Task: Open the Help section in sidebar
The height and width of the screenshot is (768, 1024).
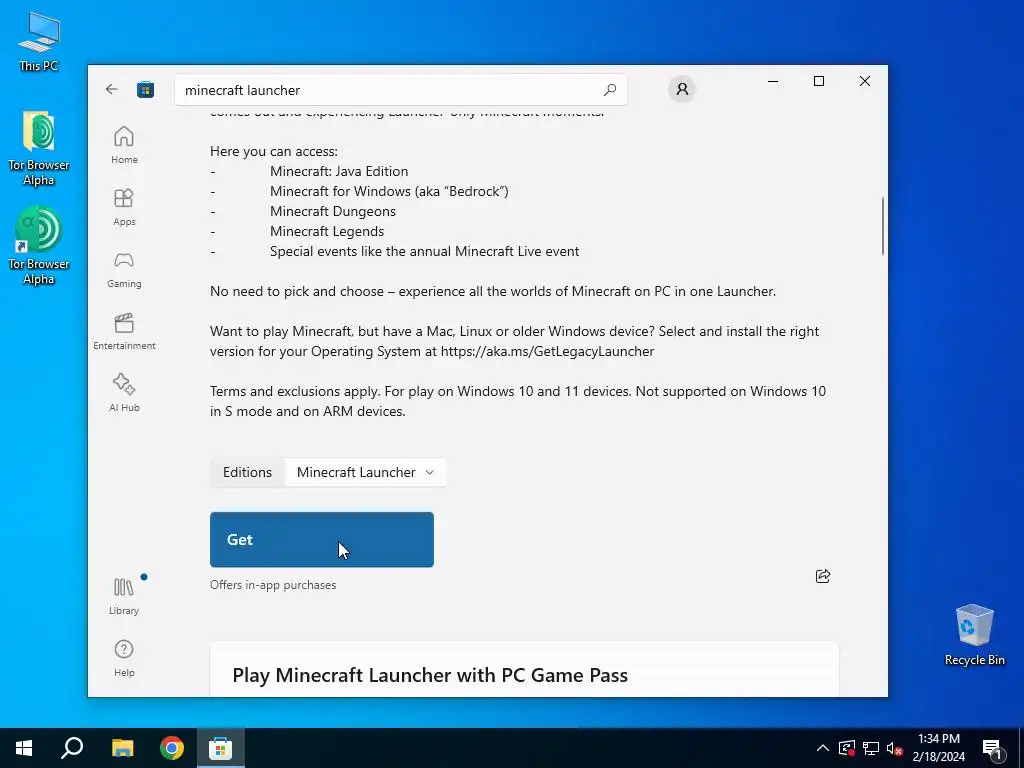Action: click(x=124, y=658)
